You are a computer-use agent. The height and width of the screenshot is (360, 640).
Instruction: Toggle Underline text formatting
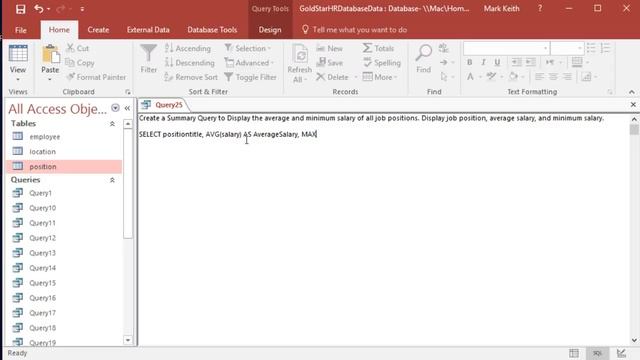click(497, 62)
